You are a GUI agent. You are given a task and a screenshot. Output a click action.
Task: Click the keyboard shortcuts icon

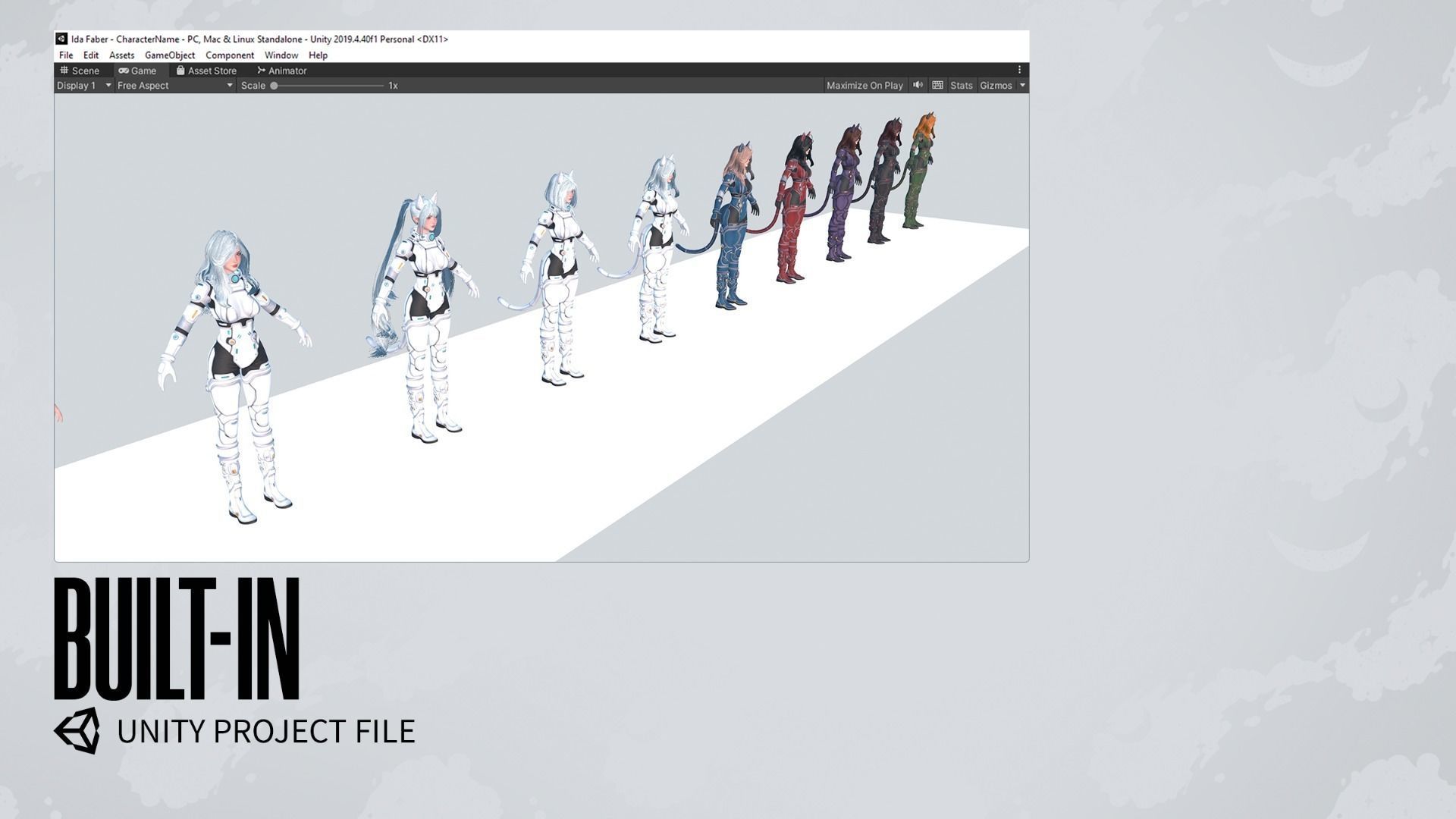tap(937, 85)
